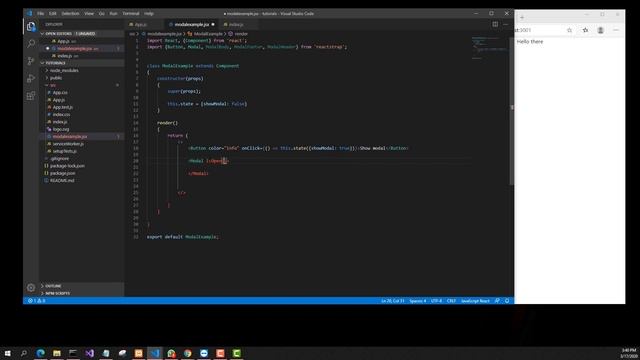Screen dimensions: 640x360
Task: Click the CRLF line ending indicator
Action: click(x=451, y=301)
